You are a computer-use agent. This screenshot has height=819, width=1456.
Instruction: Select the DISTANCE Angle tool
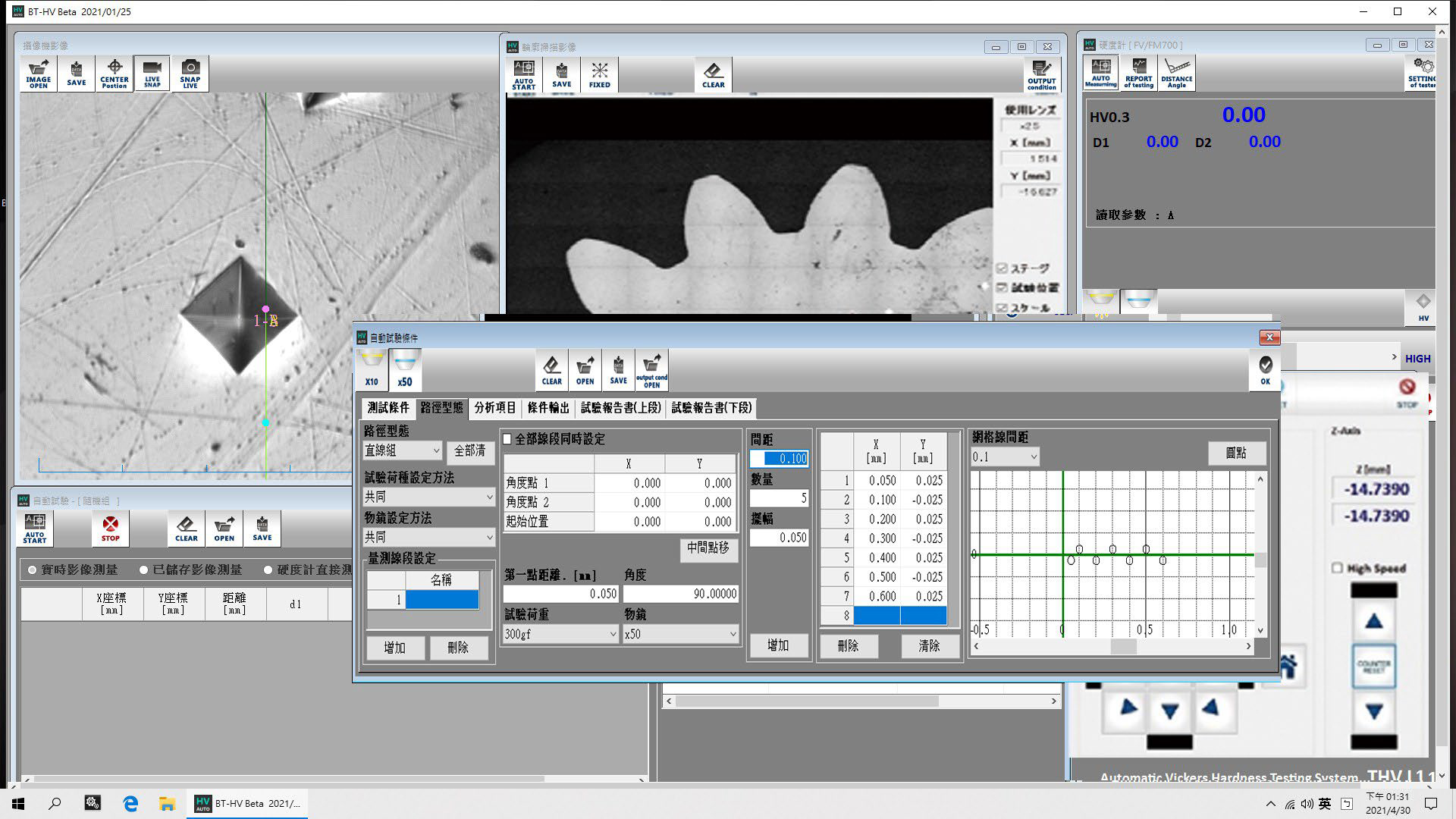point(1176,74)
